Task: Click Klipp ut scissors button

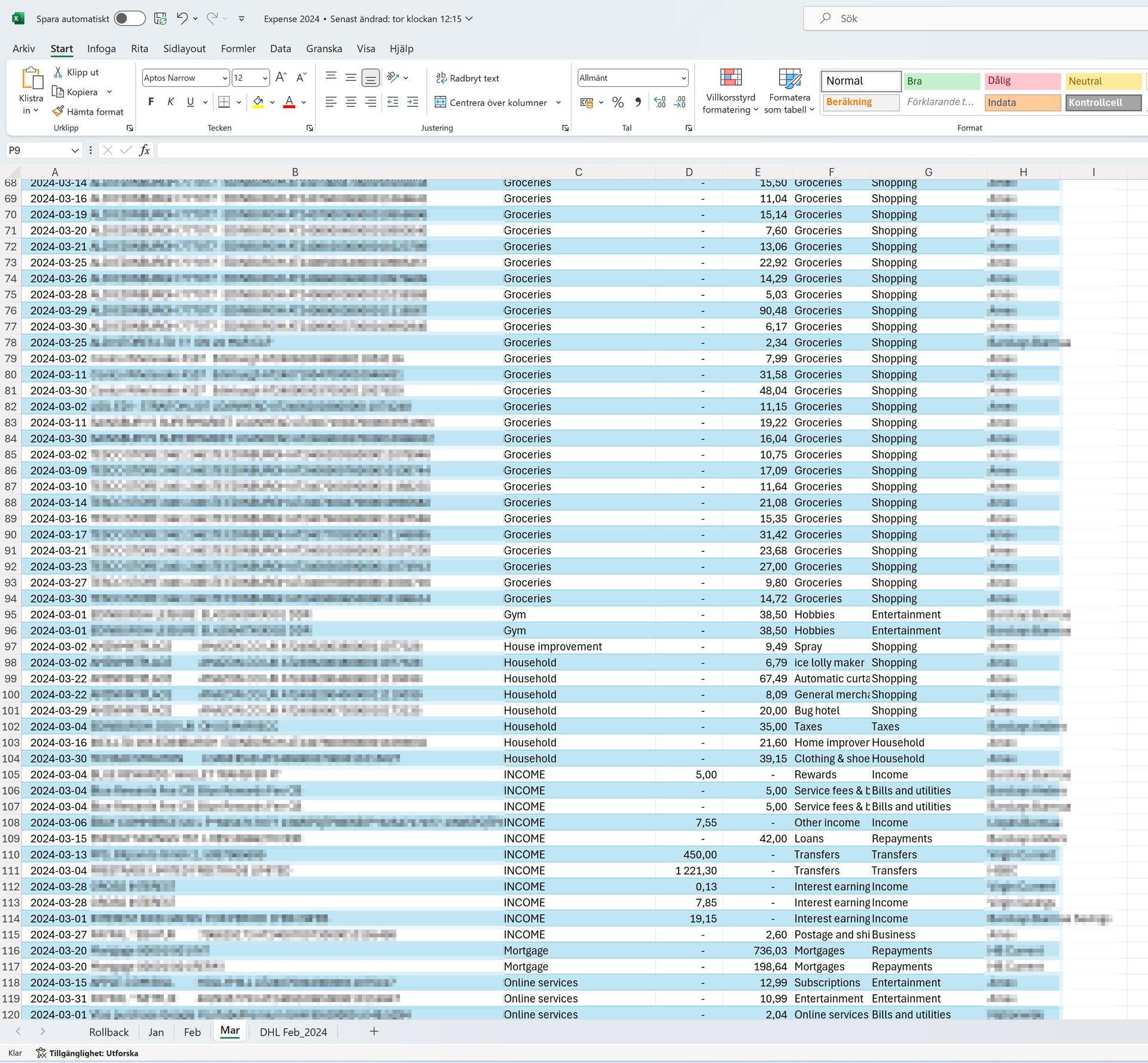Action: pyautogui.click(x=76, y=72)
